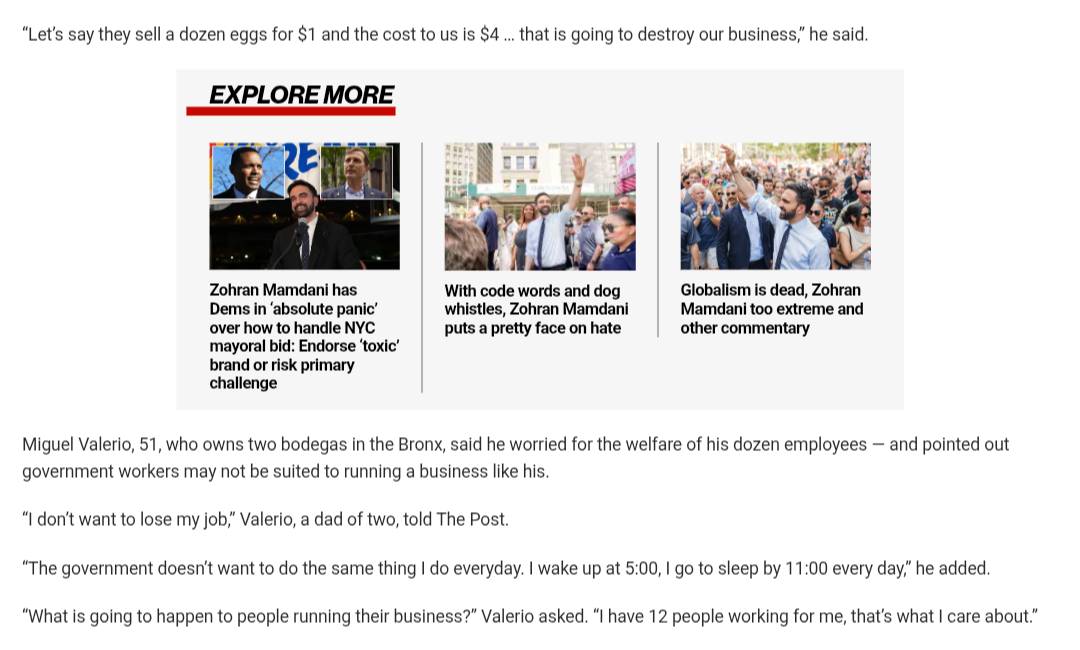Click the inset photo of man by trees
The height and width of the screenshot is (650, 1080).
(x=357, y=172)
